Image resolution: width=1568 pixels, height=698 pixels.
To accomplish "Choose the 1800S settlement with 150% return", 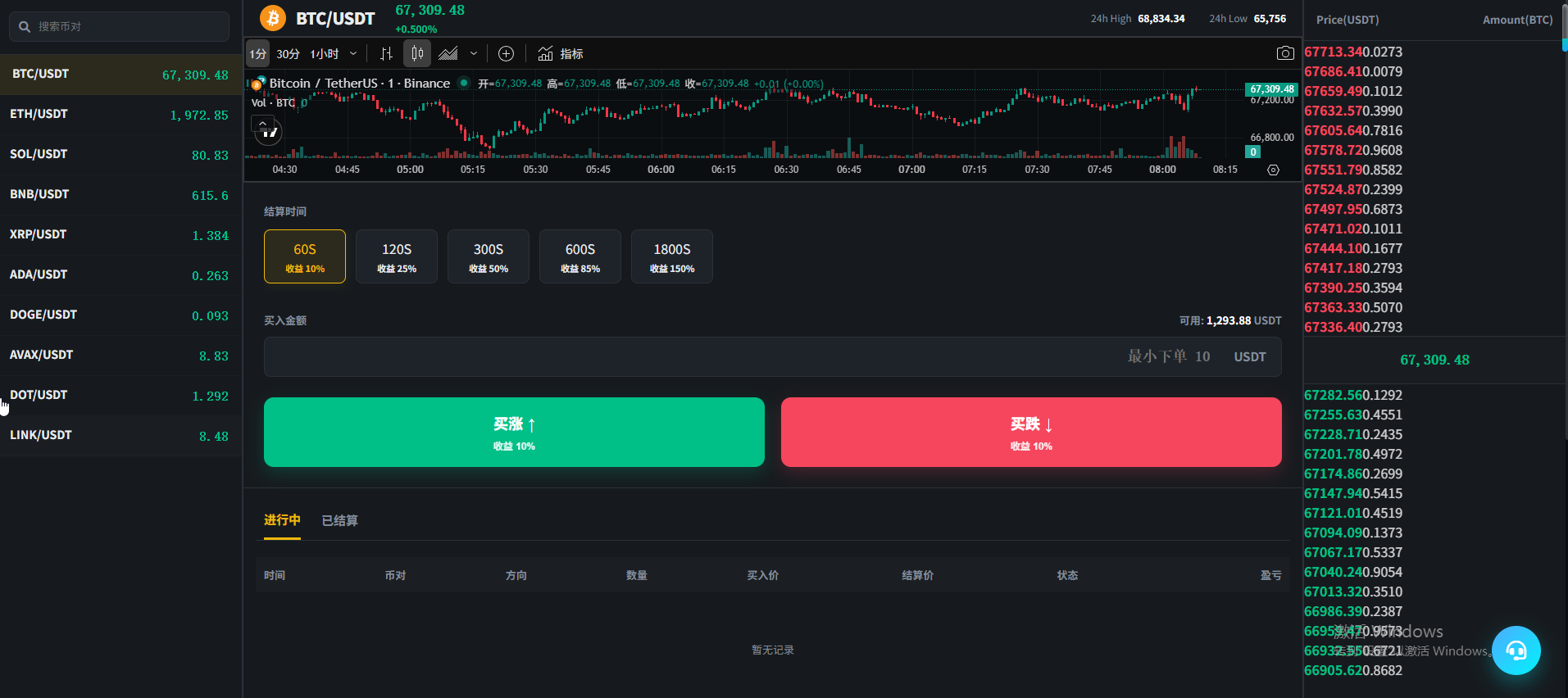I will click(672, 256).
